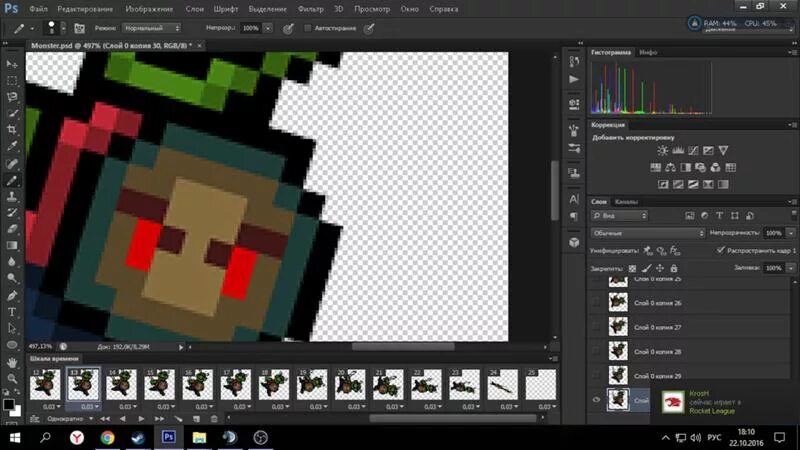The width and height of the screenshot is (800, 450).
Task: Add a Levels adjustment
Action: 678,151
